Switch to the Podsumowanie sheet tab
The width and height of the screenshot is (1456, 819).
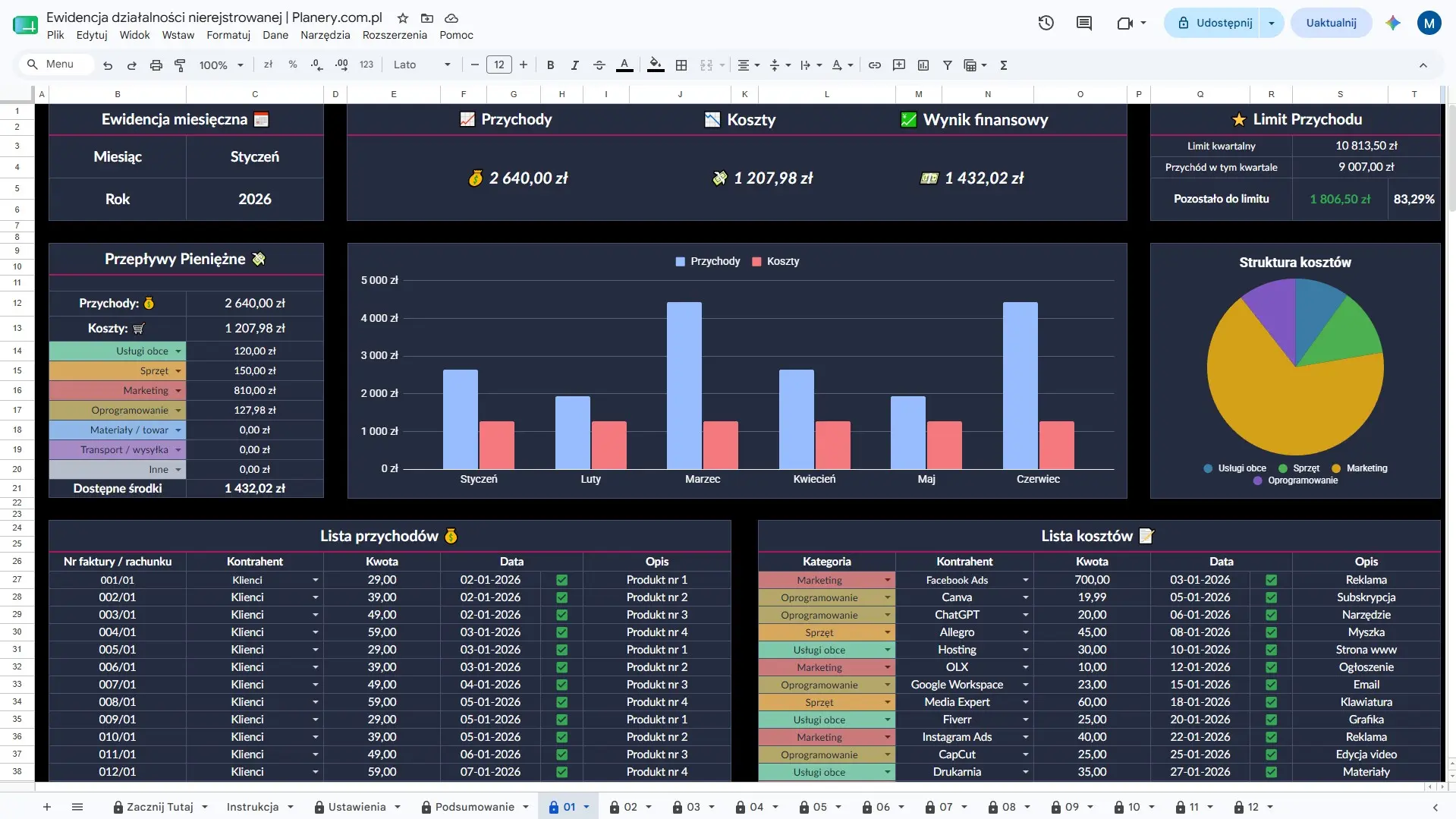[x=475, y=807]
